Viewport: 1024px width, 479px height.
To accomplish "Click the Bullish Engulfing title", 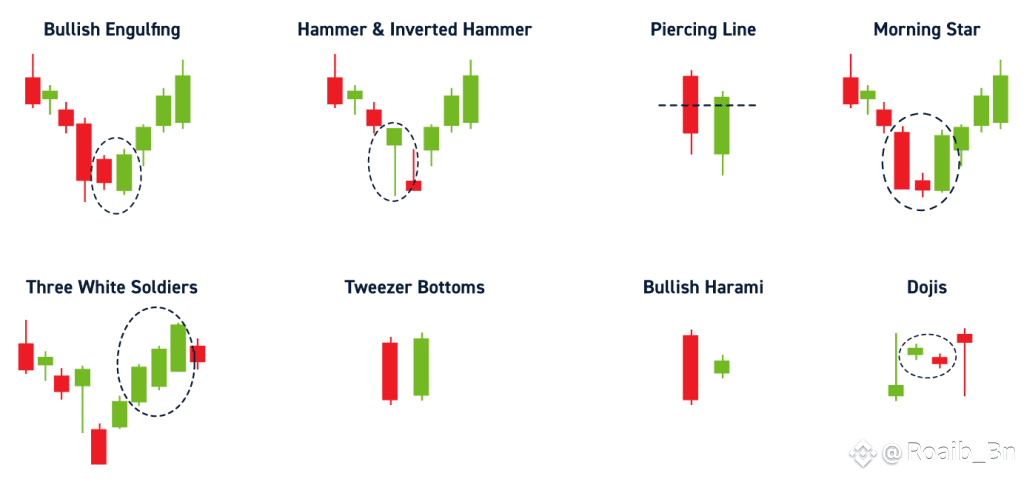I will pos(112,30).
